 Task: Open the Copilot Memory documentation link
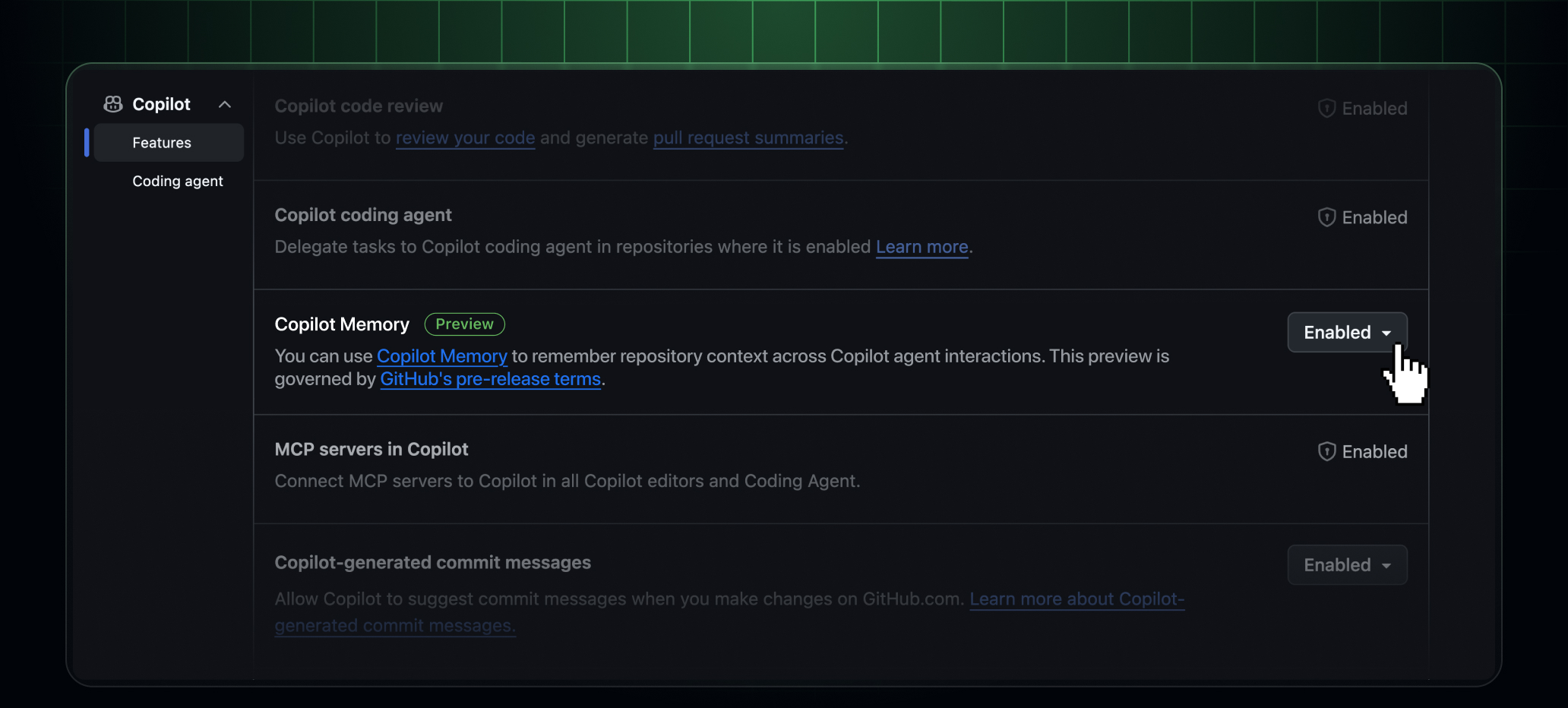point(442,356)
